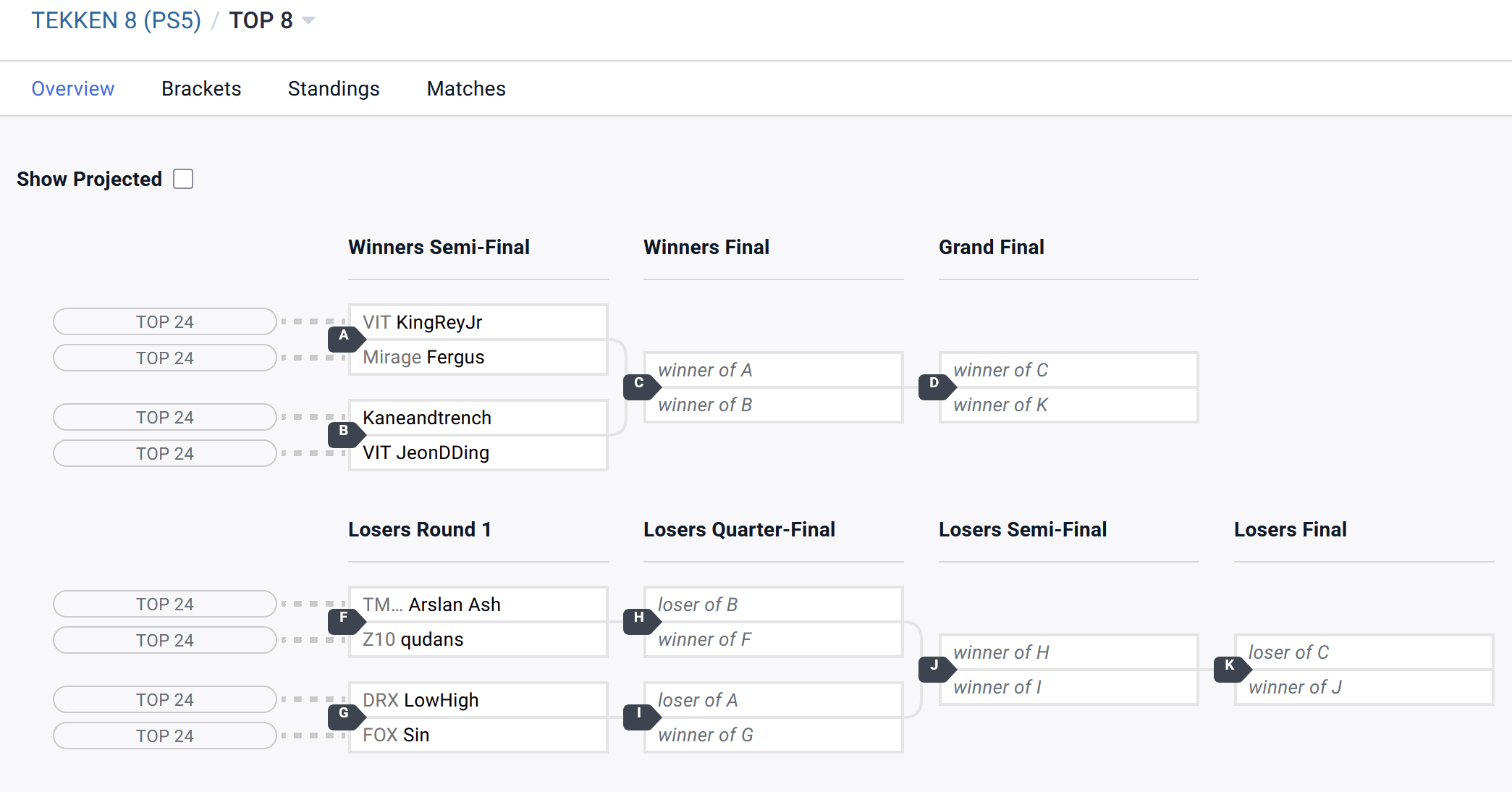Go to the Matches tab
This screenshot has height=792, width=1512.
[x=466, y=88]
